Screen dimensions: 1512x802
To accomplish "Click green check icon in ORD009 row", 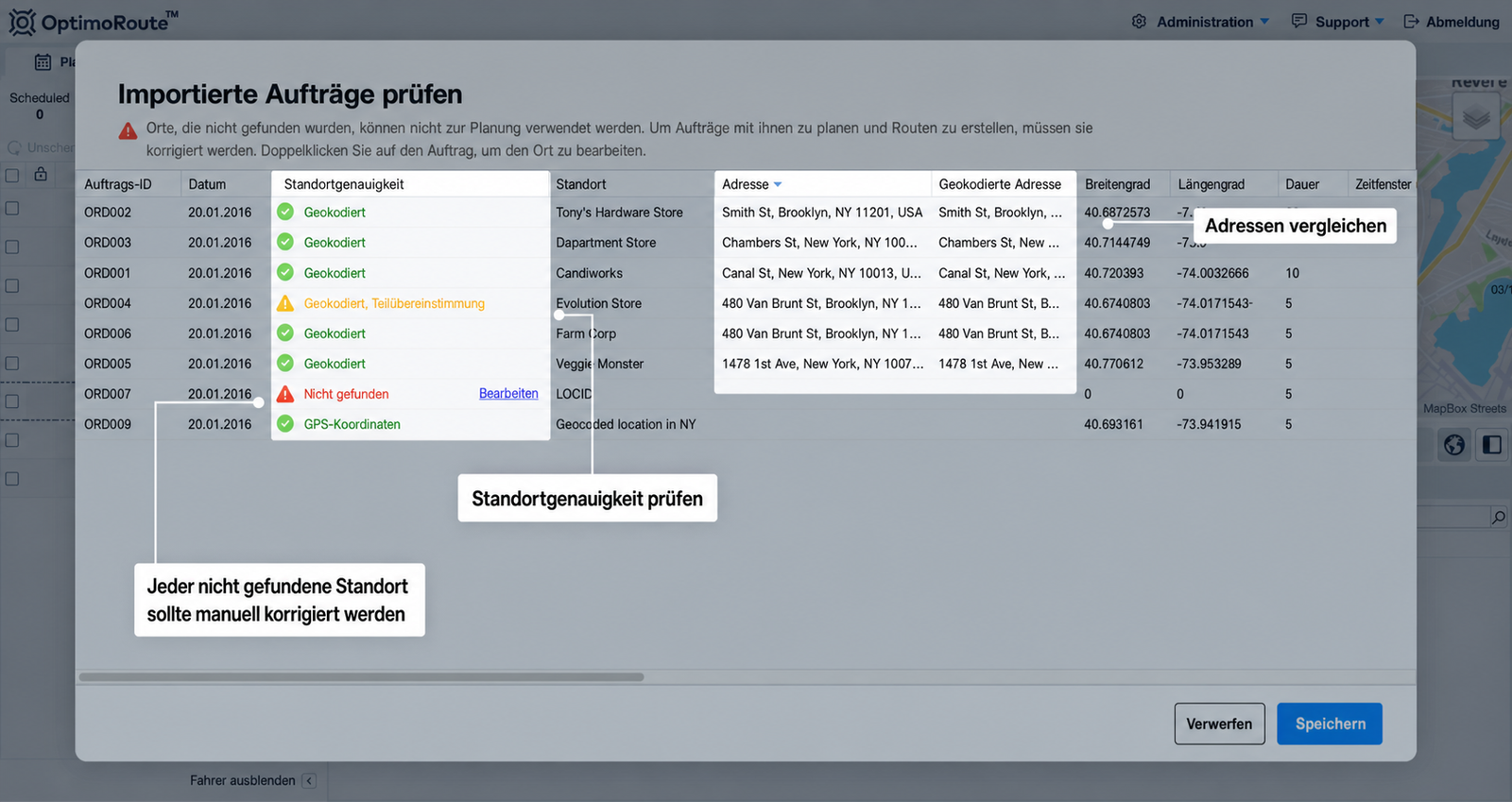I will (285, 424).
